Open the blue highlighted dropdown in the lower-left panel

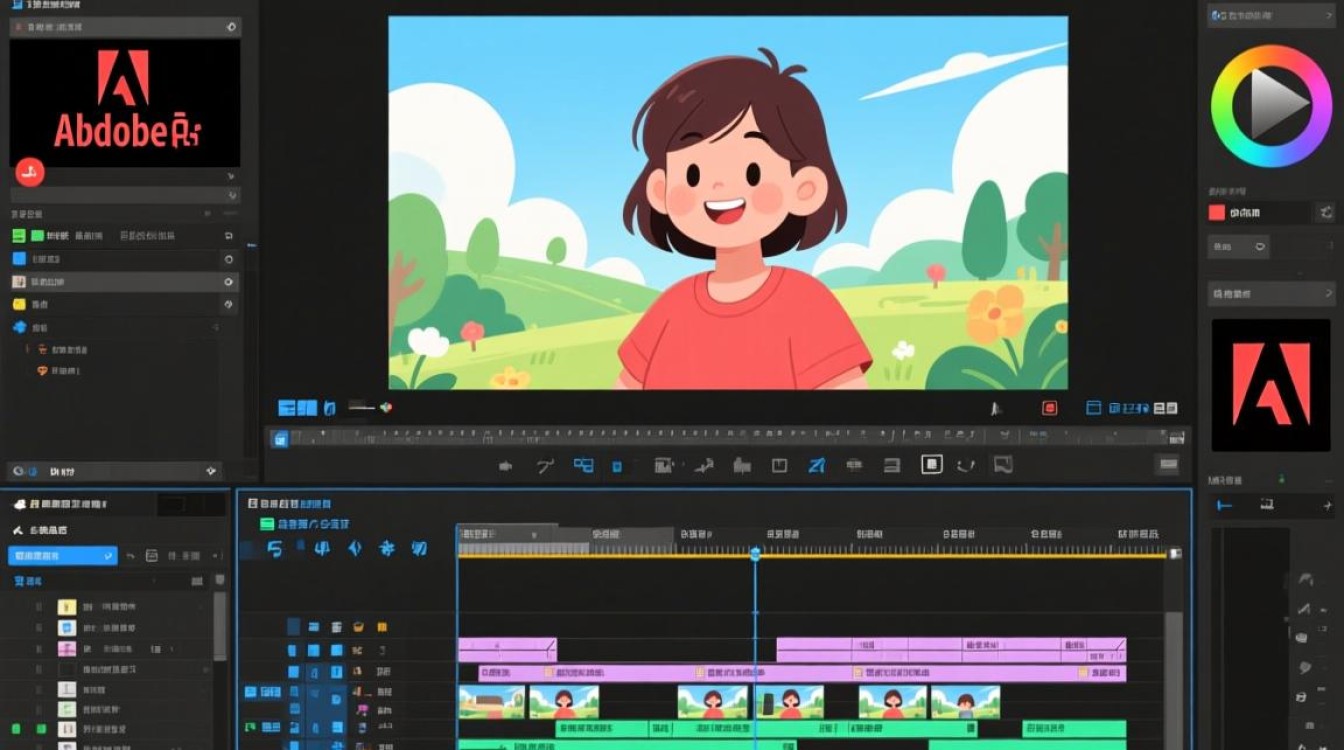coord(63,556)
